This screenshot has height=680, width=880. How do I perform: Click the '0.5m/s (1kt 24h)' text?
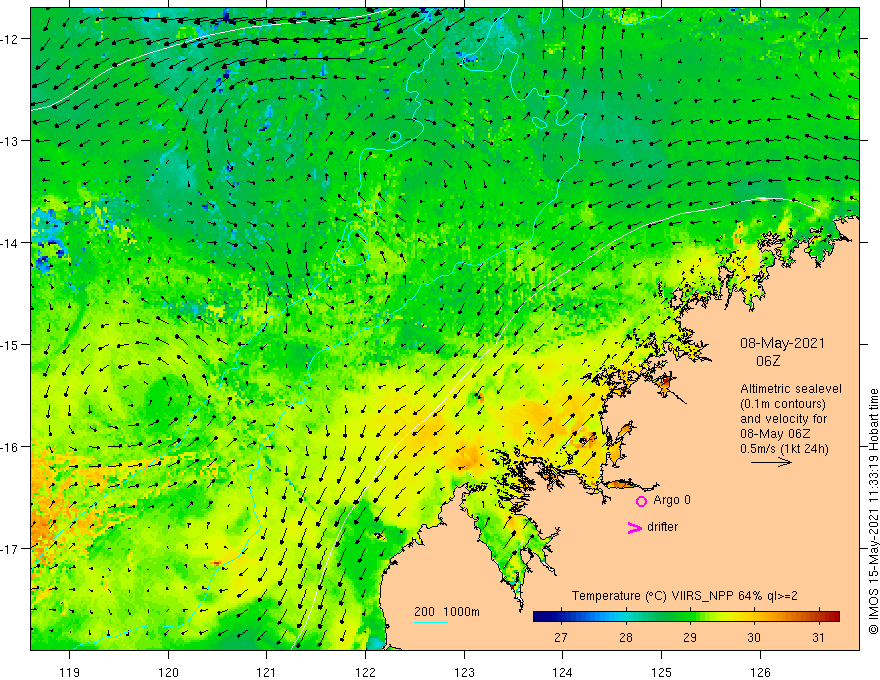coord(784,449)
